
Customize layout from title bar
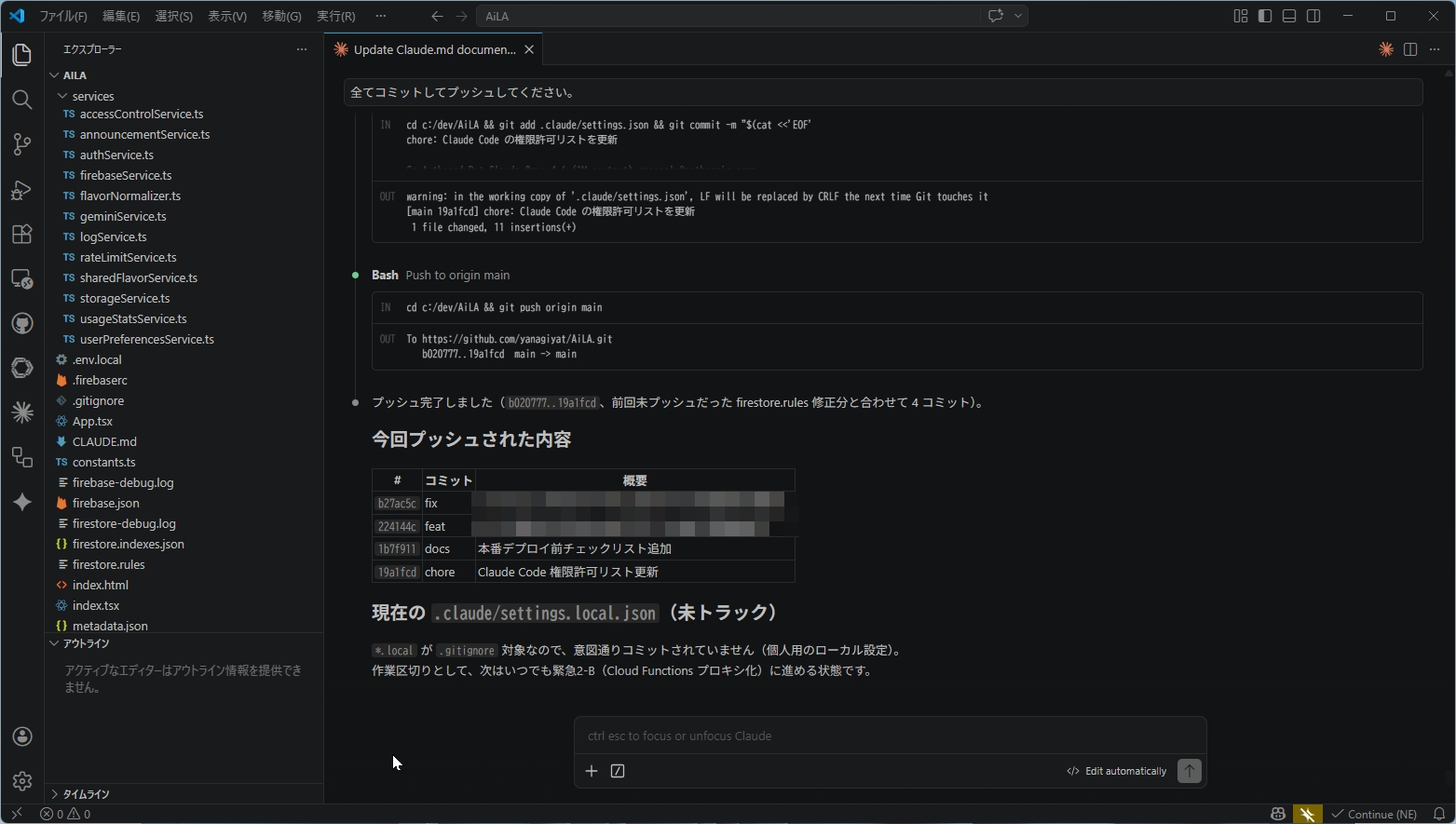(x=1241, y=16)
